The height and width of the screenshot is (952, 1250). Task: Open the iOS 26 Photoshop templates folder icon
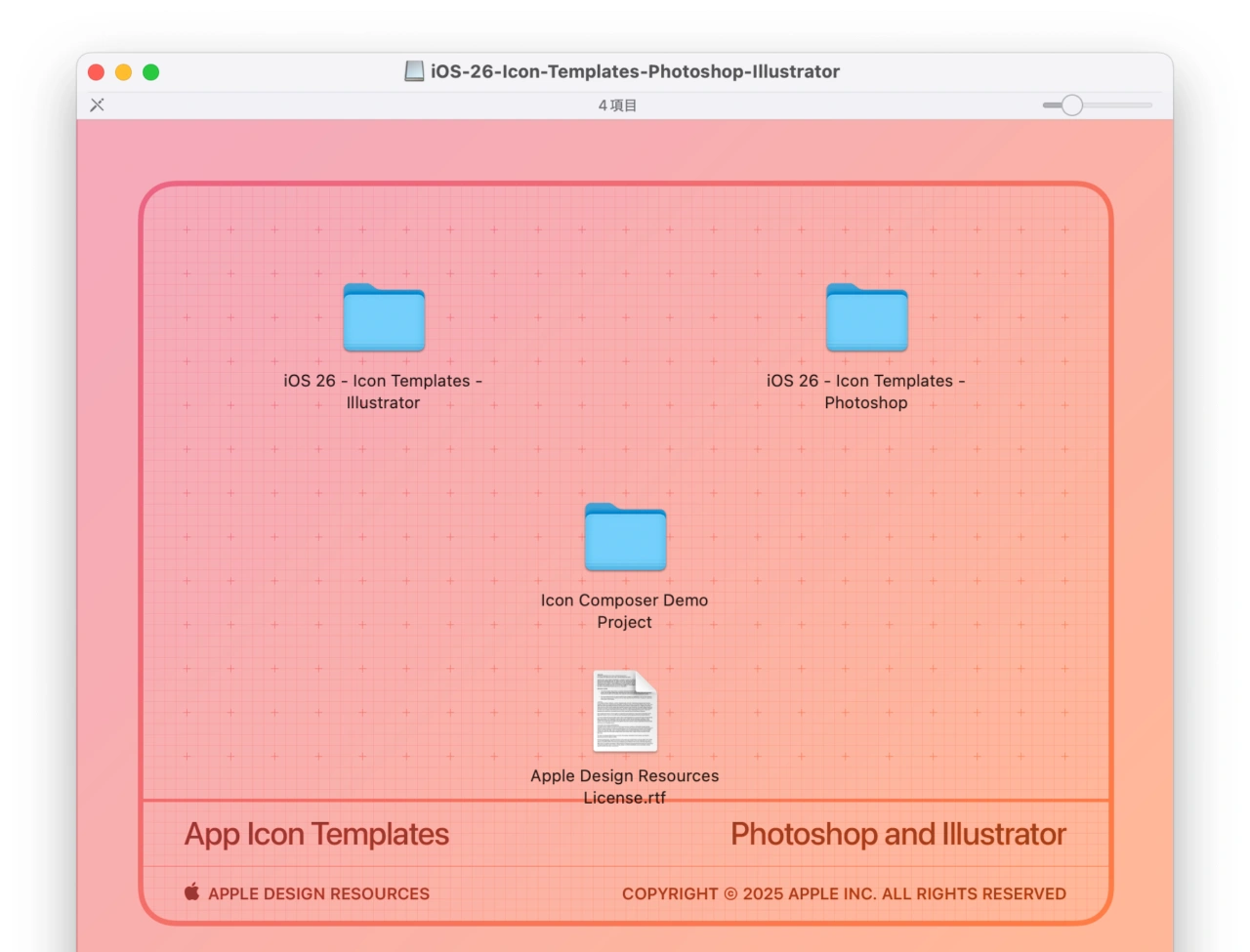coord(866,317)
